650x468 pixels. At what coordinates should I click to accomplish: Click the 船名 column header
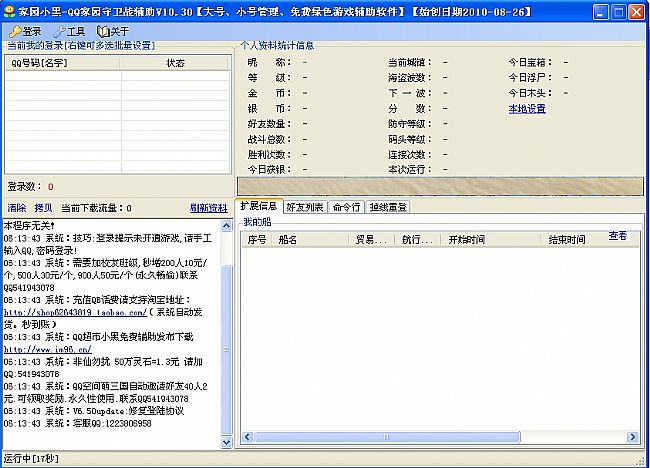310,240
